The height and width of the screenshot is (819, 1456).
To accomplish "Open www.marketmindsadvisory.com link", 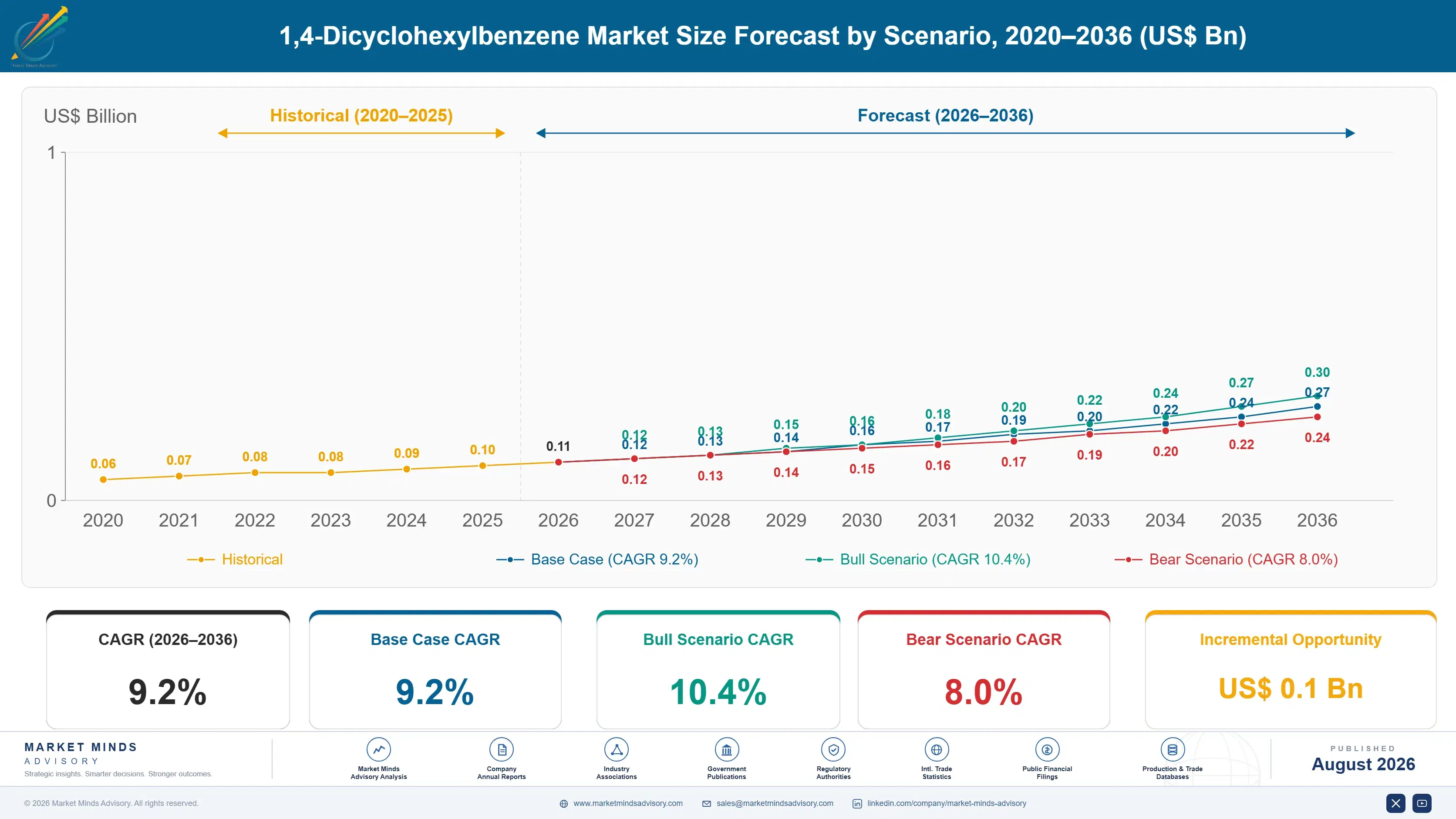I will 628,803.
